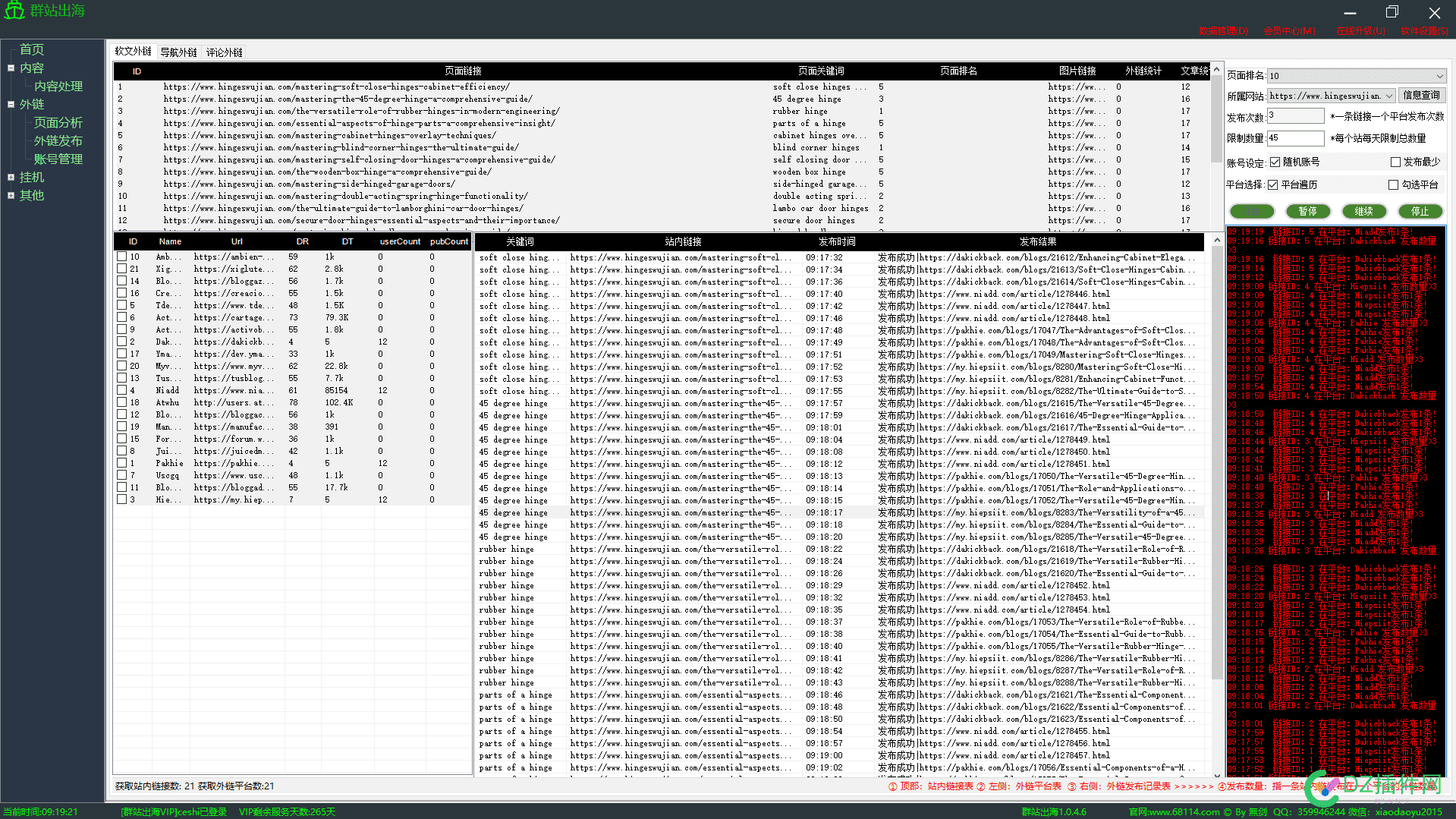Screen dimensions: 1456x819
Task: Select the result row published at 09:17:32
Action: [x=839, y=257]
